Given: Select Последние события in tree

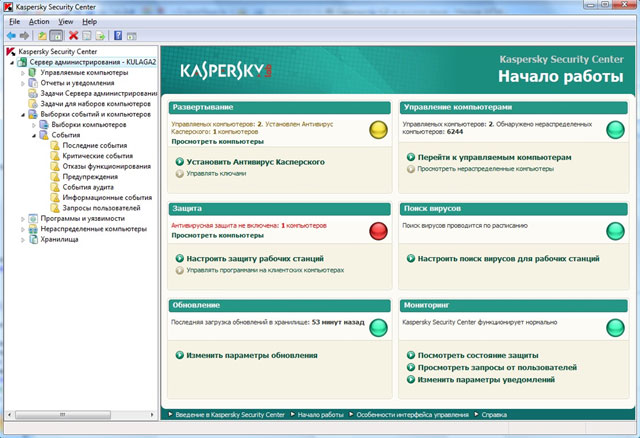Looking at the screenshot, I should [95, 146].
